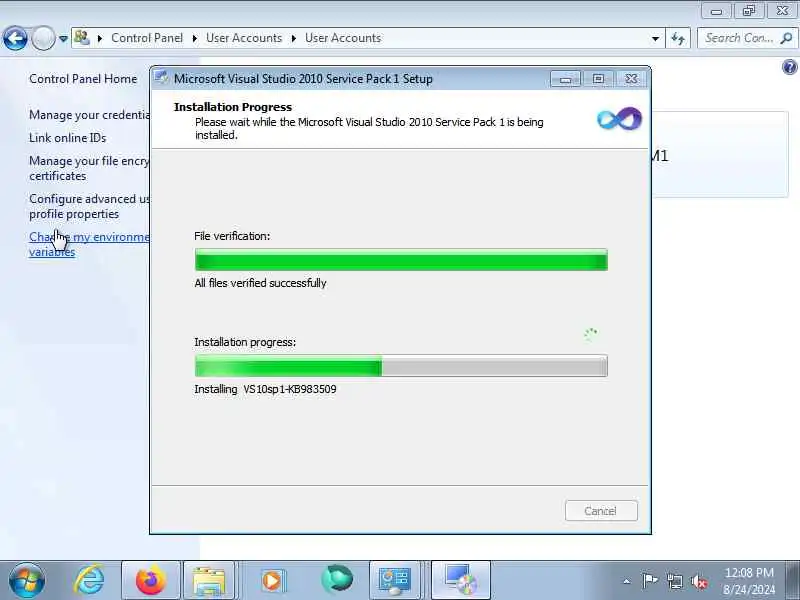The width and height of the screenshot is (800, 600).
Task: Open Manage your file encryption certificates
Action: pos(89,168)
